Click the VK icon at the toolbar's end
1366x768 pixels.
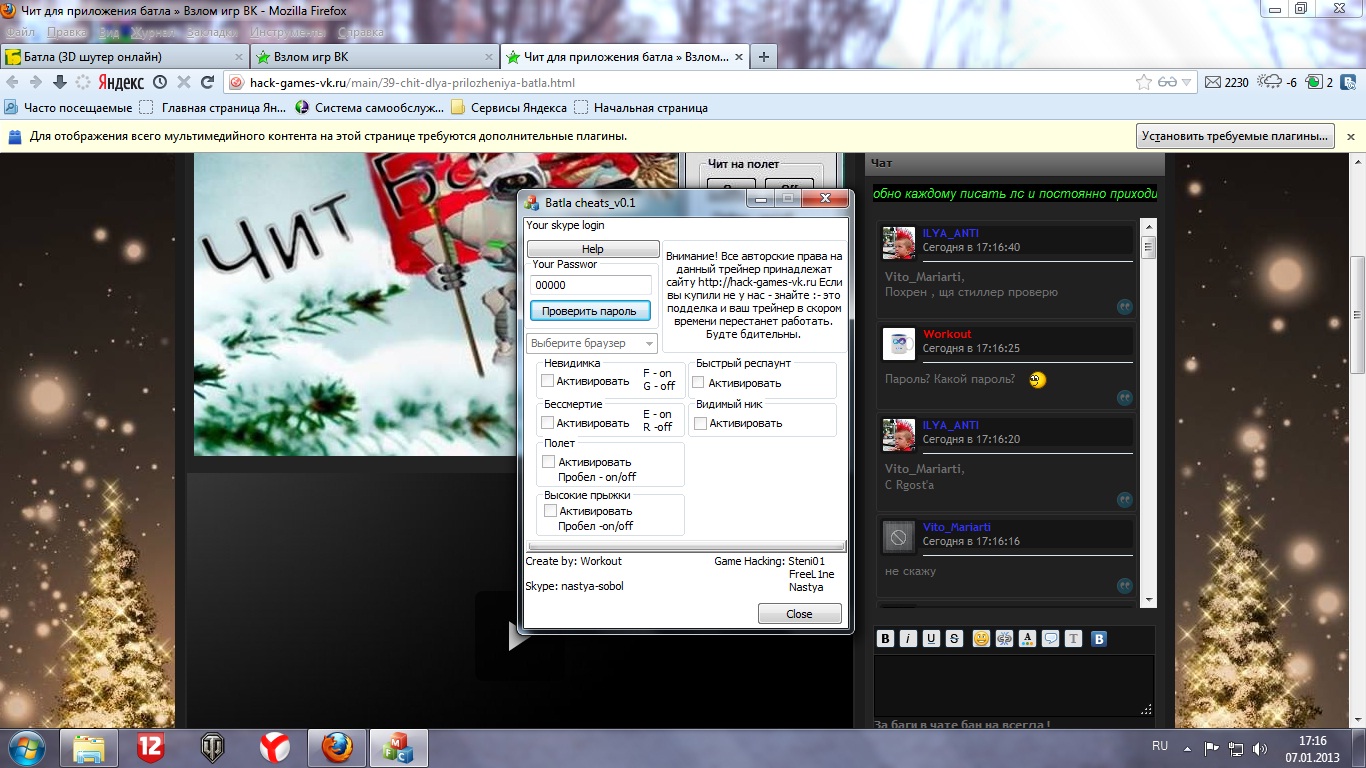click(x=1348, y=82)
